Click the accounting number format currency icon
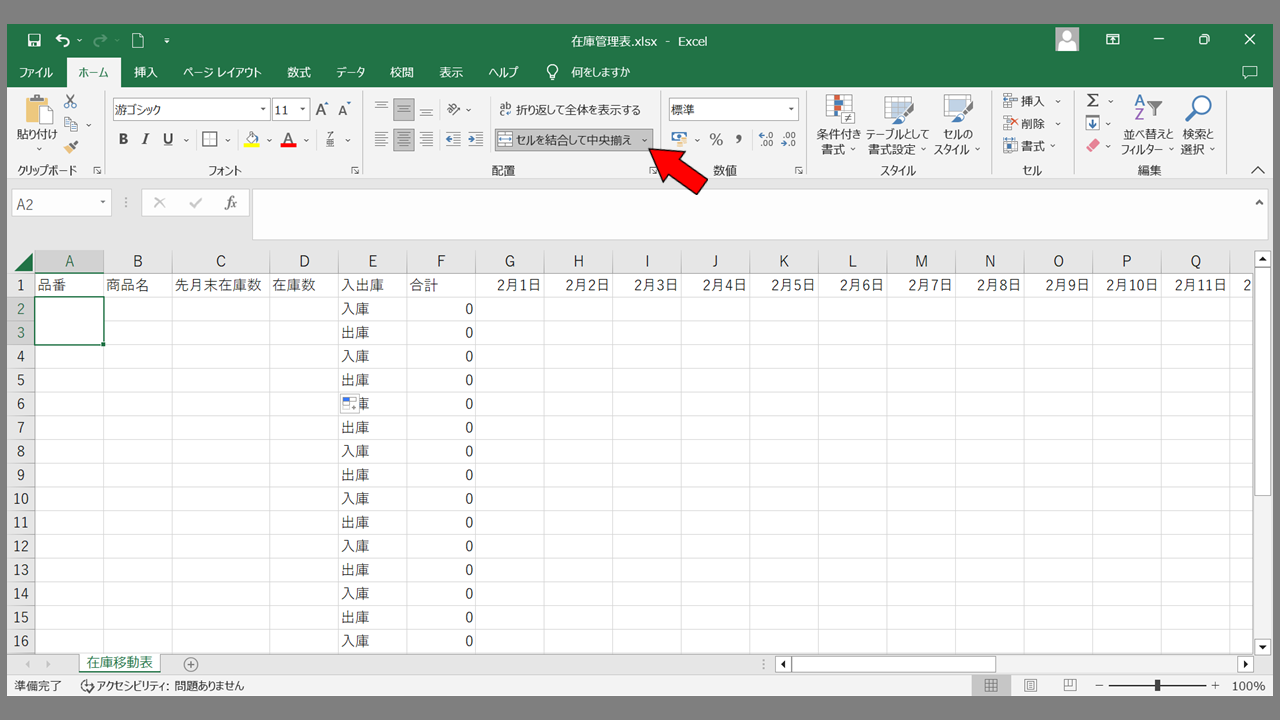Viewport: 1280px width, 720px height. pyautogui.click(x=680, y=140)
